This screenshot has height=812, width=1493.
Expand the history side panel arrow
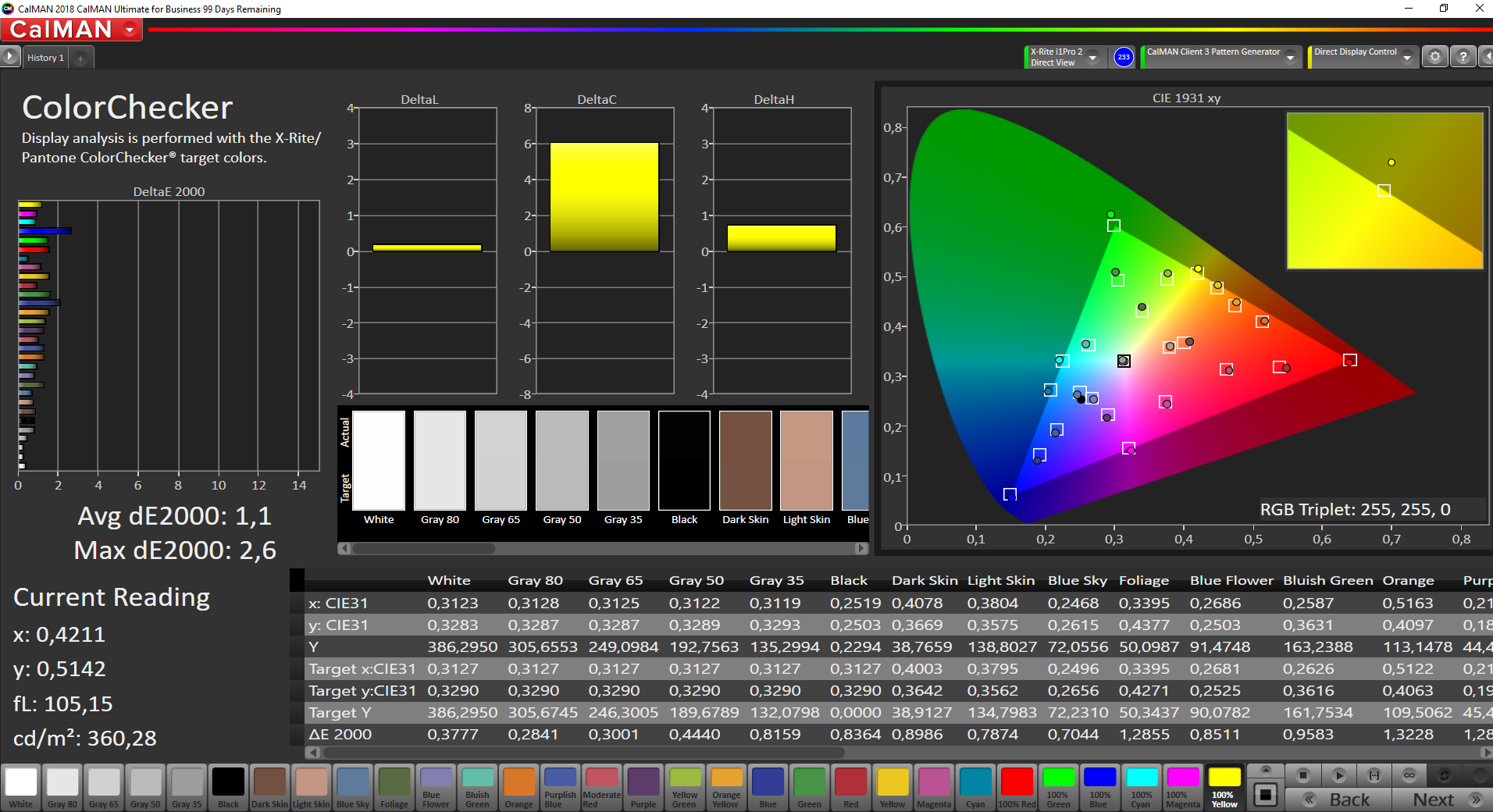tap(9, 57)
